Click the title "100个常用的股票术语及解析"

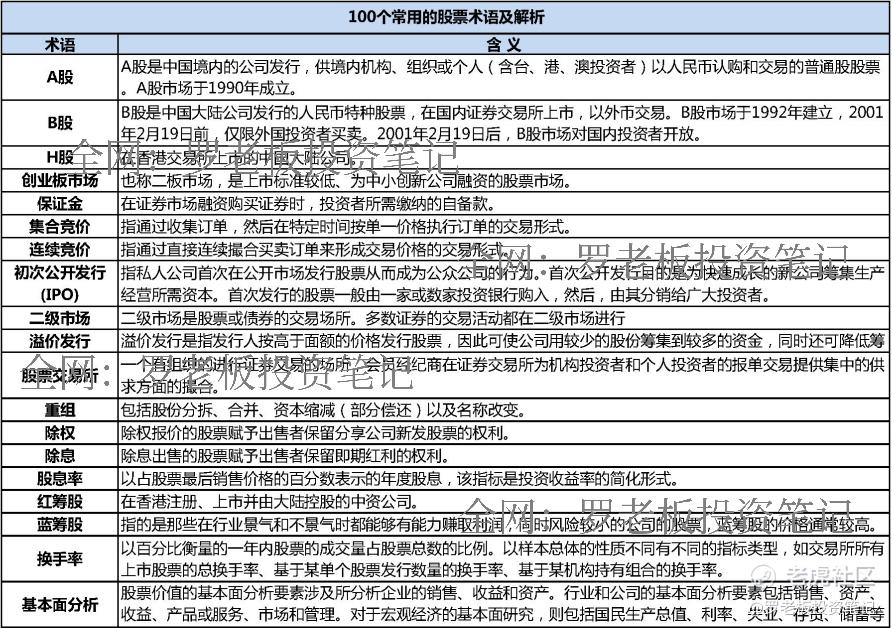(446, 17)
